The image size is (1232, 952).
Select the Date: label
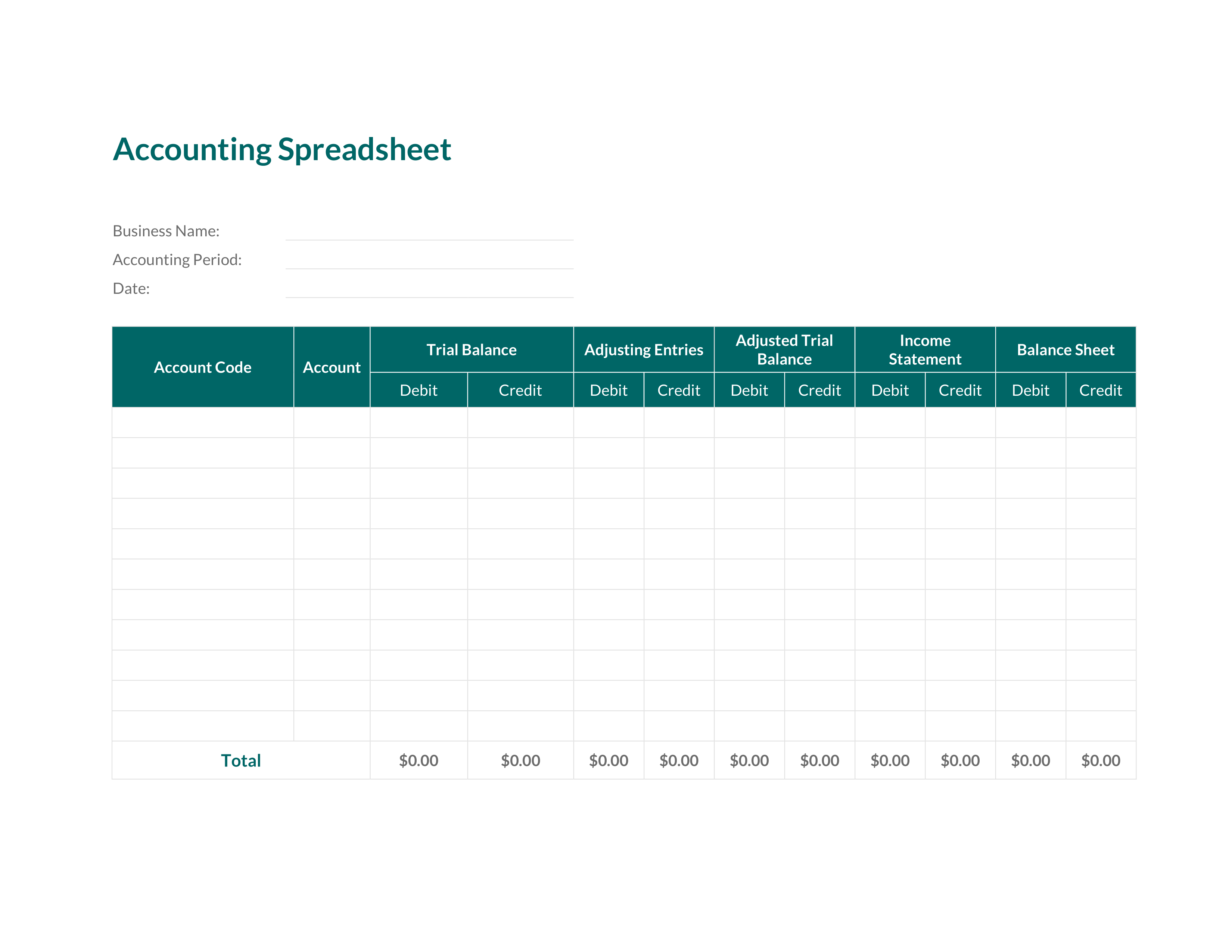131,289
